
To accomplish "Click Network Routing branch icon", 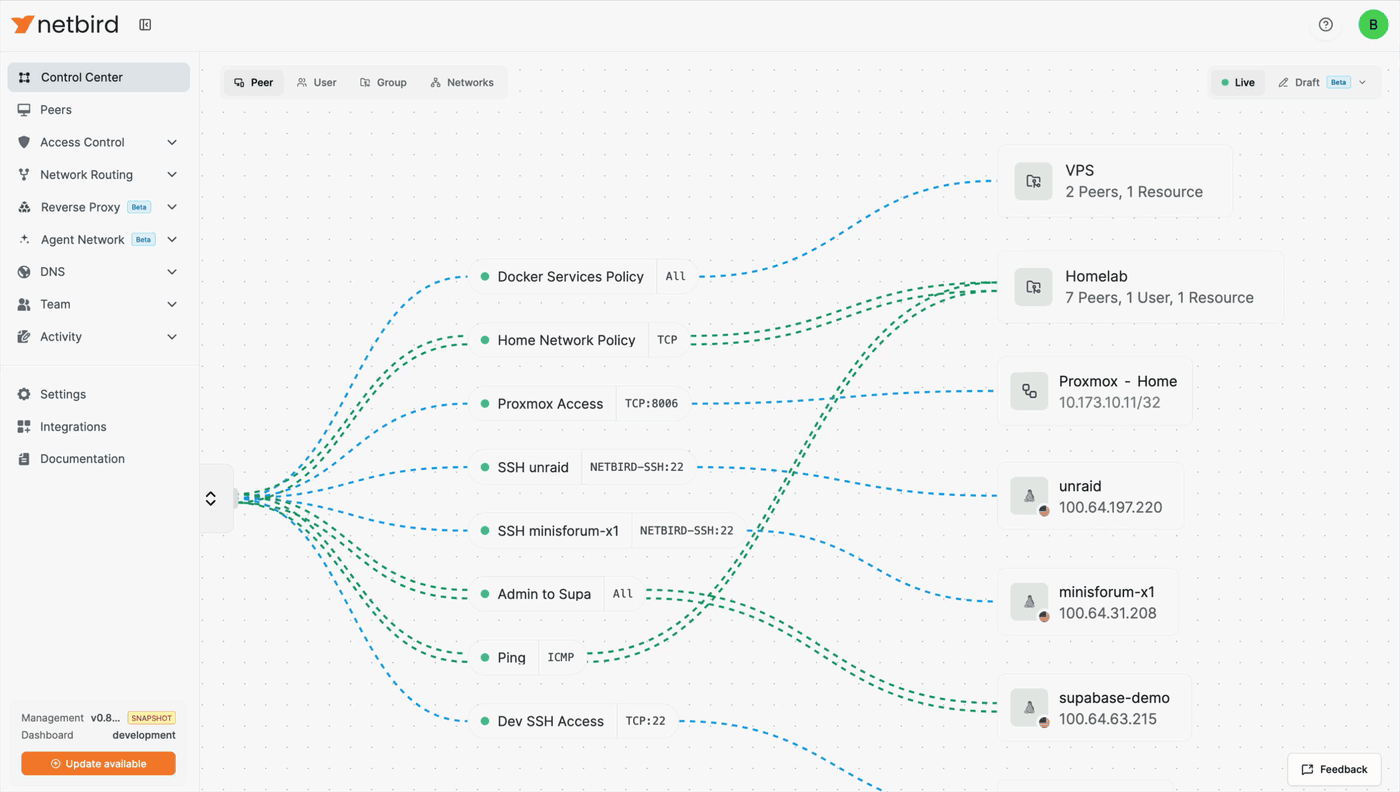I will (x=24, y=175).
